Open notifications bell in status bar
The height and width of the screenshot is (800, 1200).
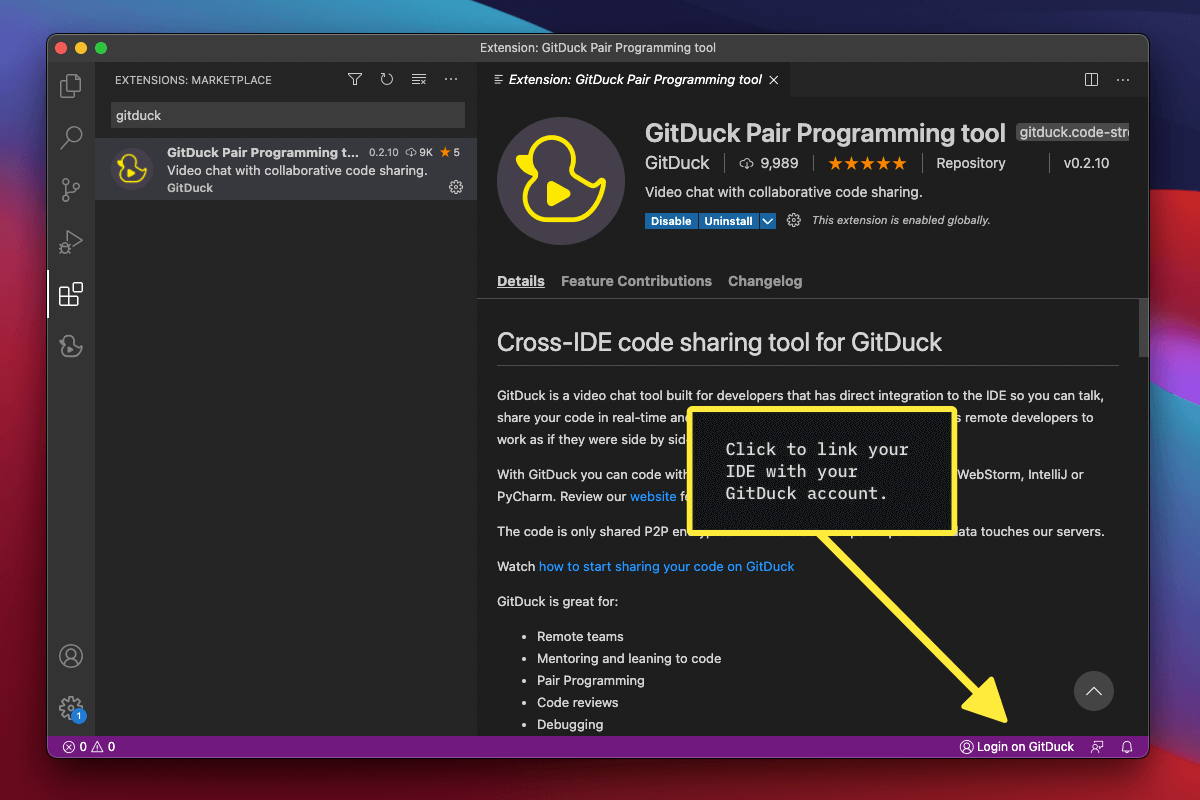[x=1127, y=747]
